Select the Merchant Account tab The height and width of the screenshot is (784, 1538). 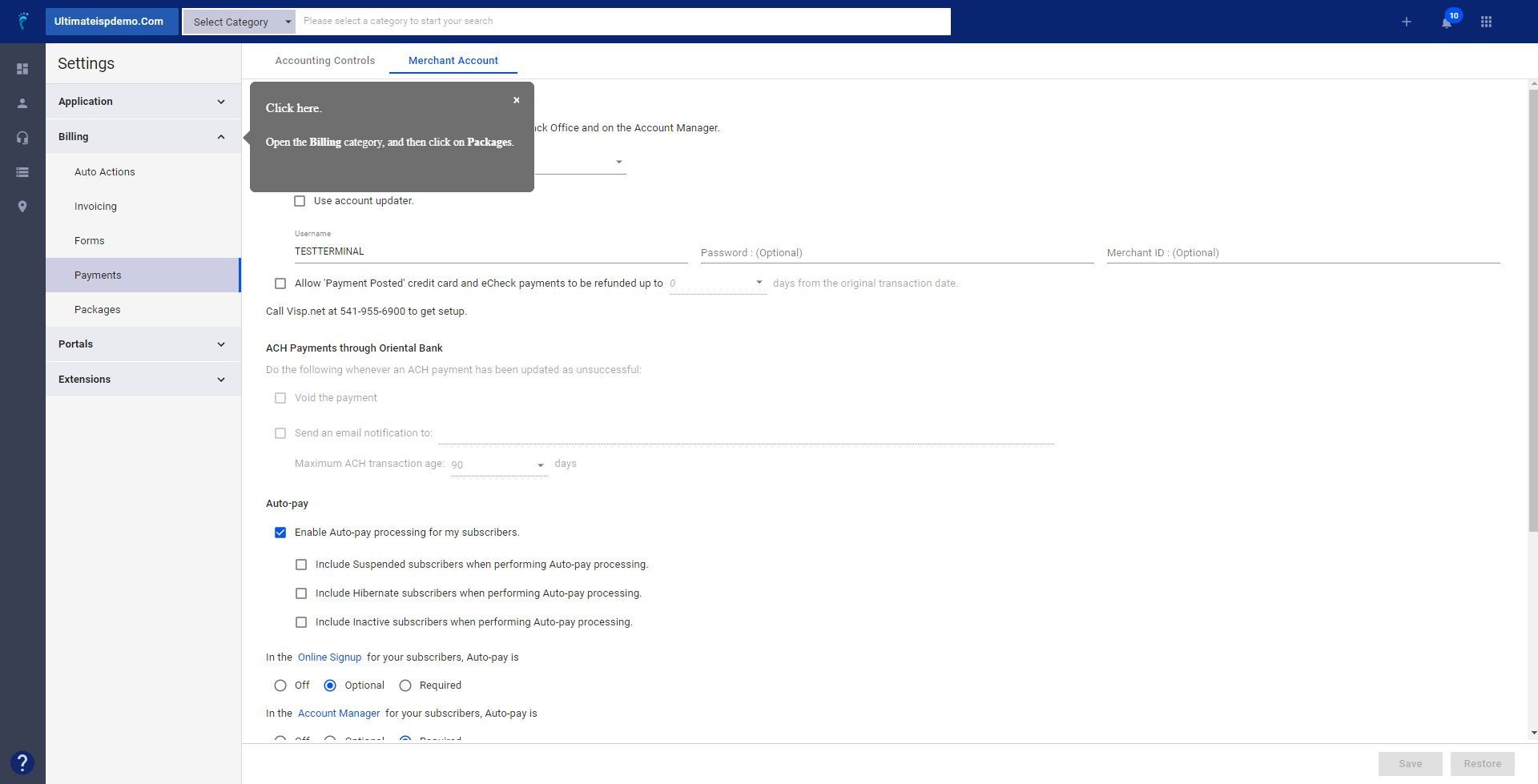pos(453,61)
